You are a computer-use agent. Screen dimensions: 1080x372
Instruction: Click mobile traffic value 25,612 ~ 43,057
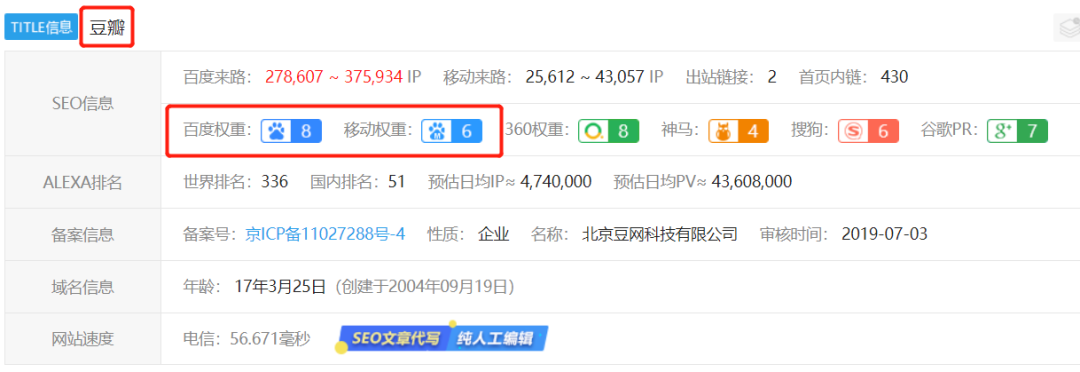click(x=585, y=76)
